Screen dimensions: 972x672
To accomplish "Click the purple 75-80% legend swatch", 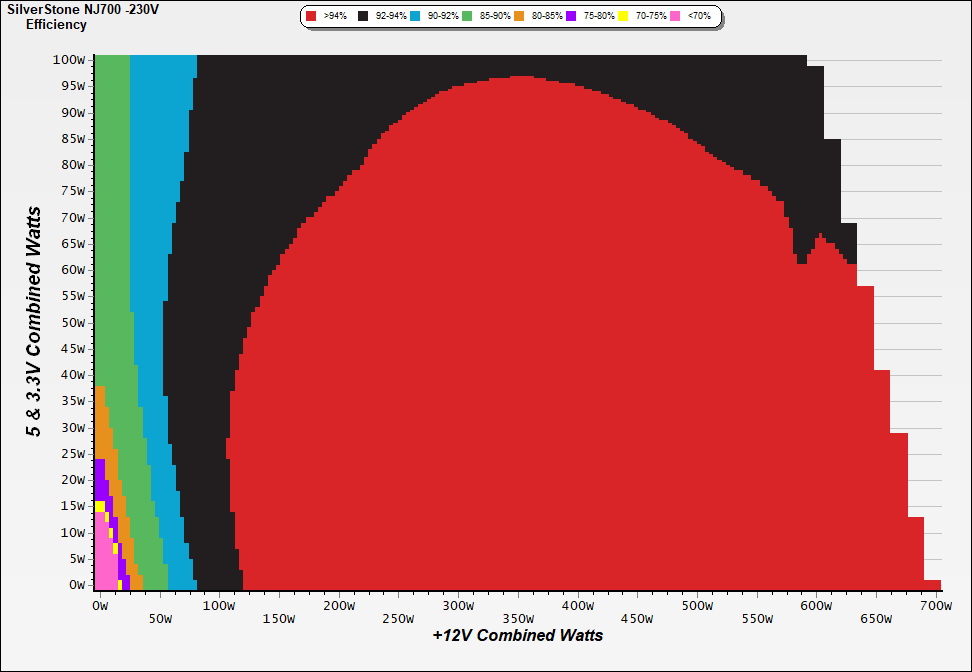I will pos(571,17).
